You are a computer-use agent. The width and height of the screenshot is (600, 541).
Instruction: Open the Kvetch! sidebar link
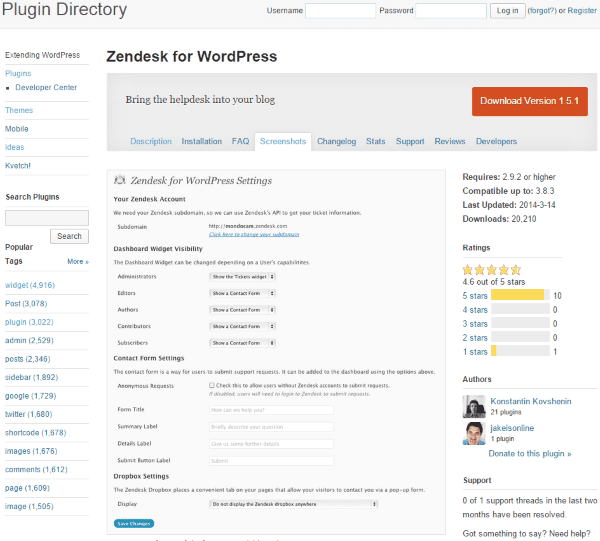click(x=18, y=166)
